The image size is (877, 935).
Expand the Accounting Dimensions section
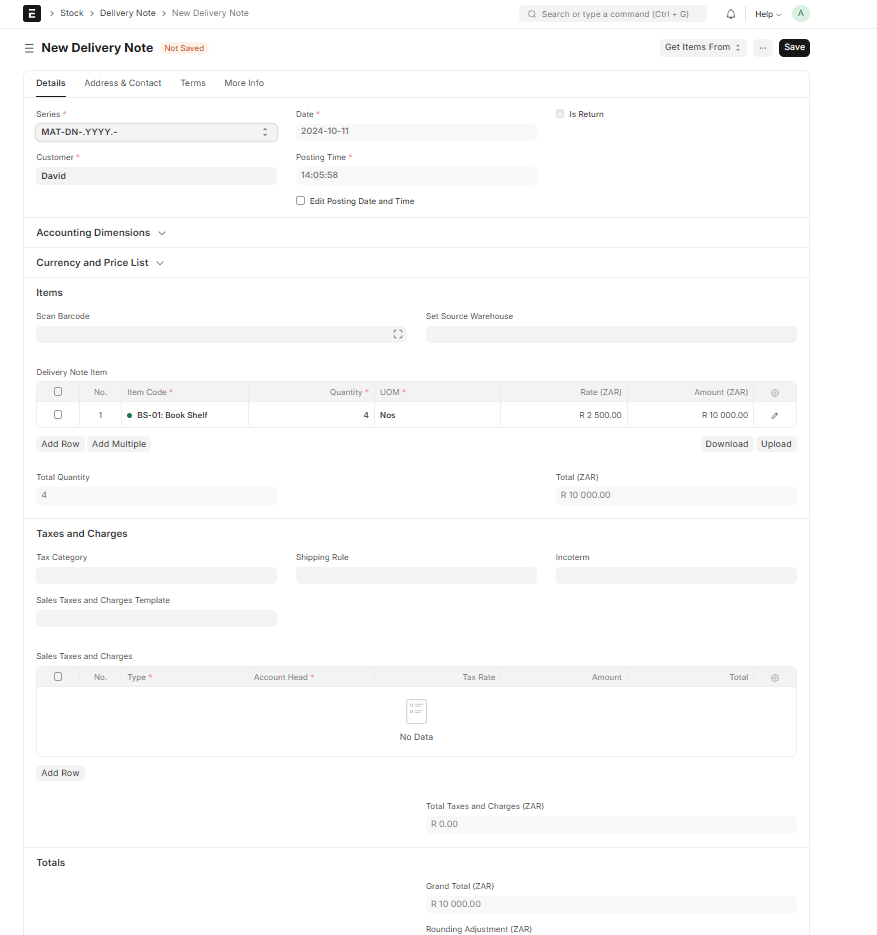[x=101, y=233]
